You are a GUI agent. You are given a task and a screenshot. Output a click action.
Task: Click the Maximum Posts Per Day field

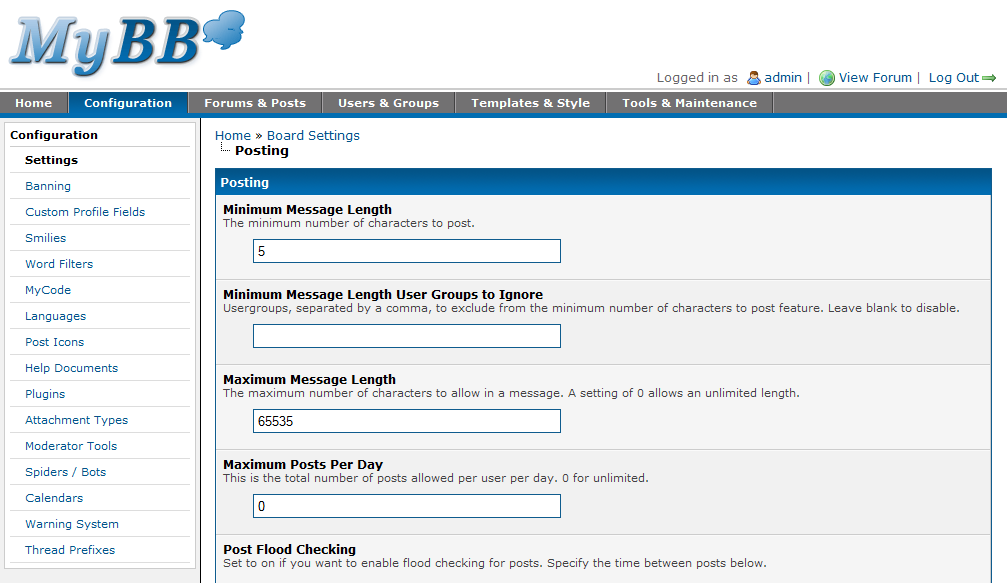406,507
